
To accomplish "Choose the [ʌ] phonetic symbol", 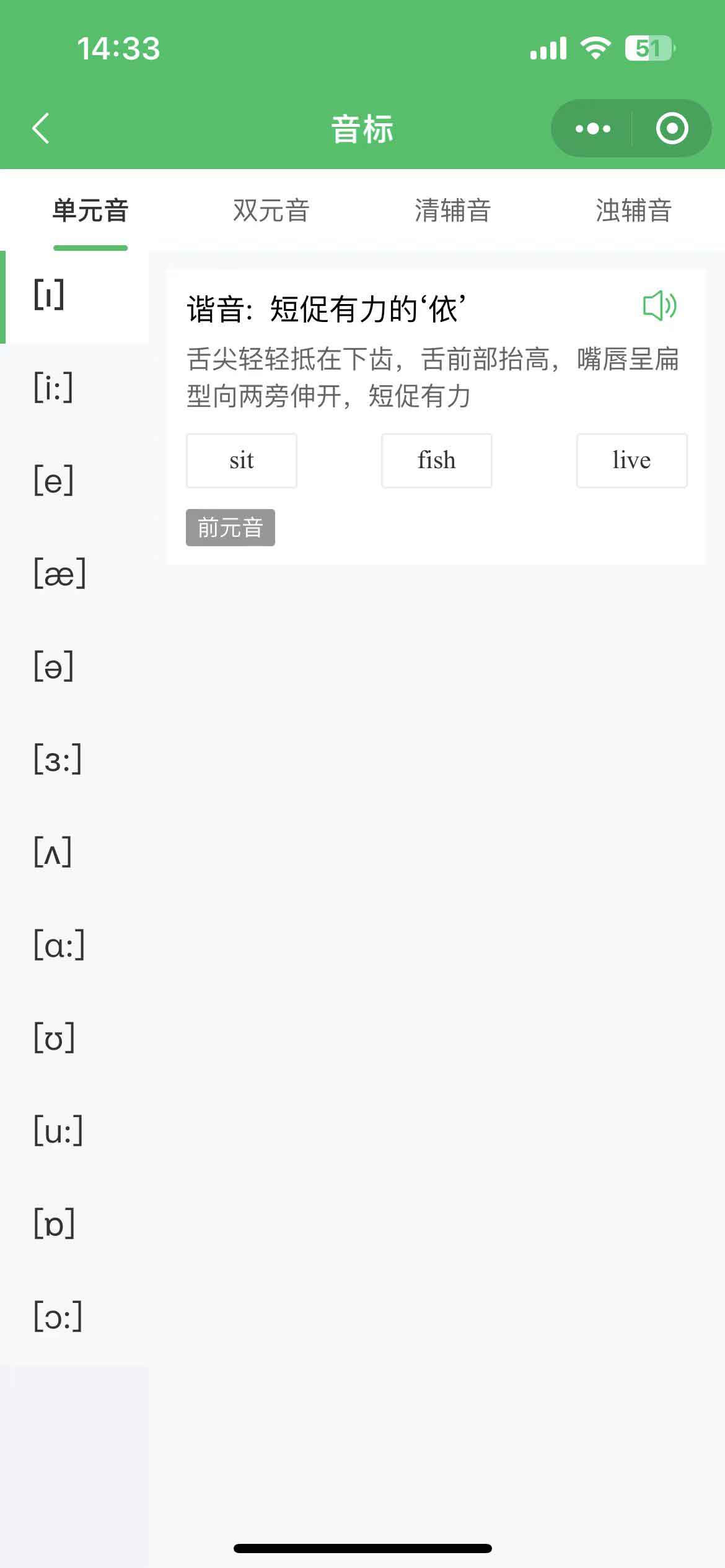I will click(x=53, y=852).
